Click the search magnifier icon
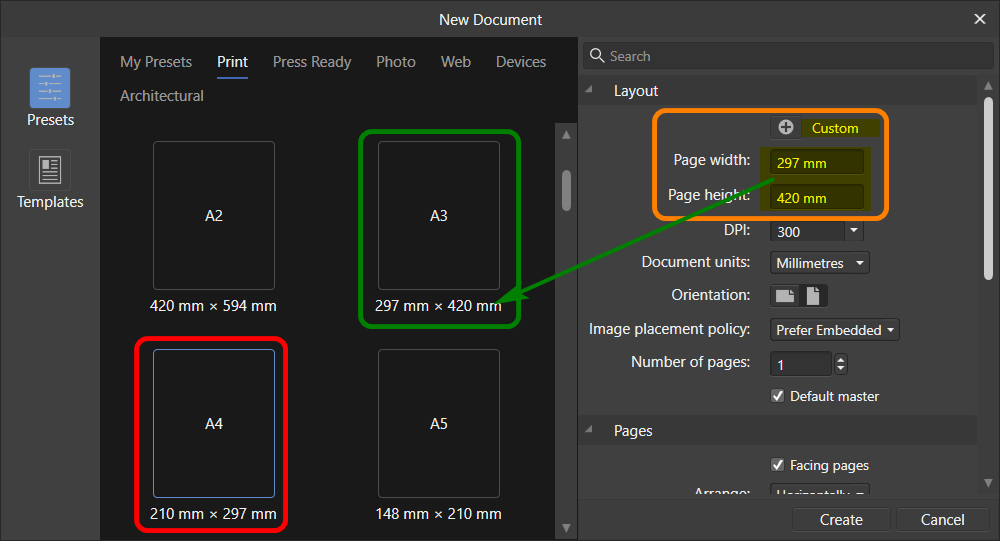This screenshot has height=541, width=1000. [597, 56]
